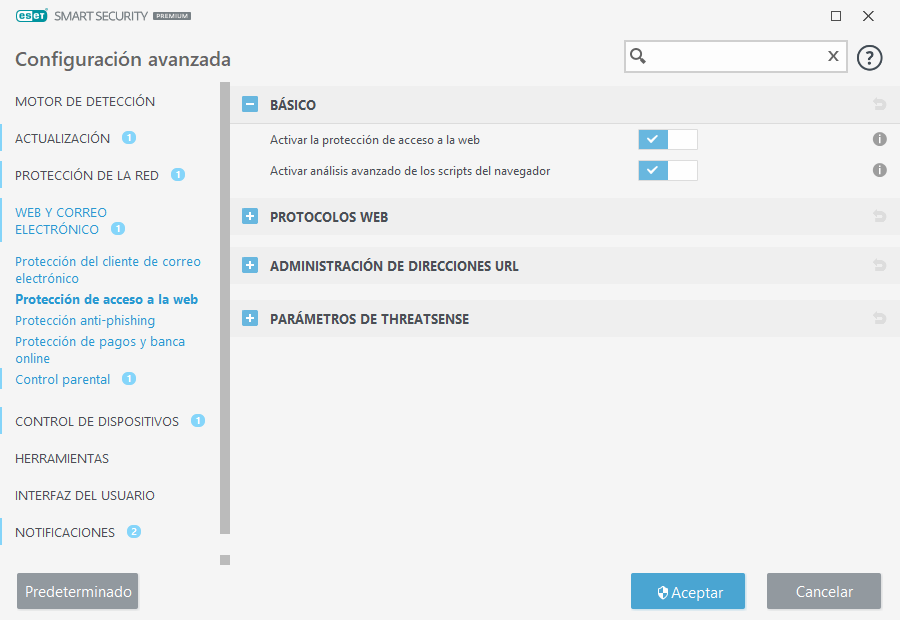Clear the search box with X

point(833,56)
